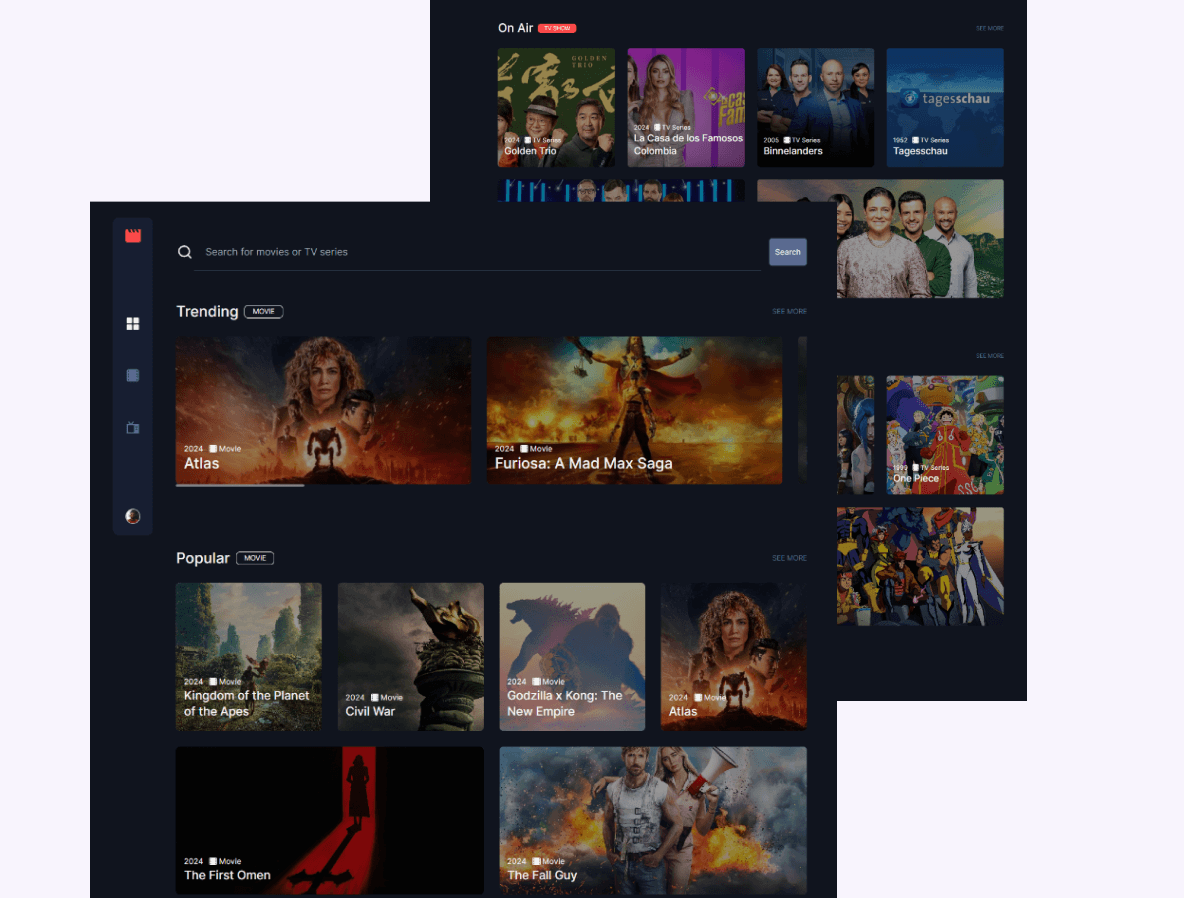Image resolution: width=1184 pixels, height=898 pixels.
Task: Click the magnifier search icon
Action: [x=185, y=252]
